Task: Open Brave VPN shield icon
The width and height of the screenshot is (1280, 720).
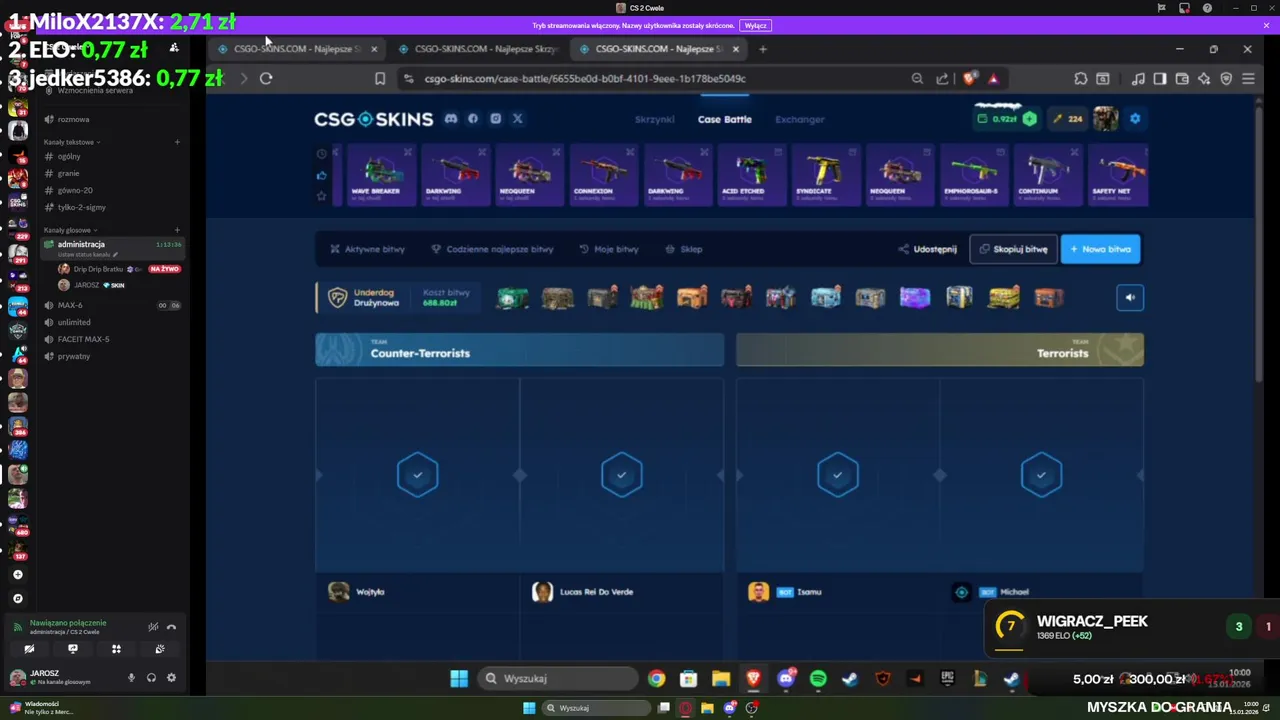Action: pyautogui.click(x=1226, y=78)
